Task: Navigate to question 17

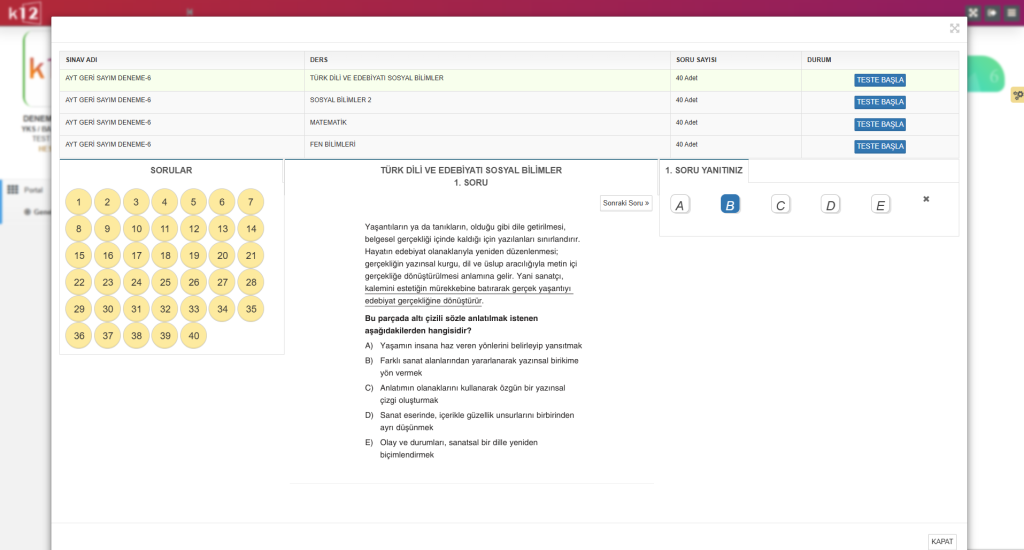Action: point(136,255)
